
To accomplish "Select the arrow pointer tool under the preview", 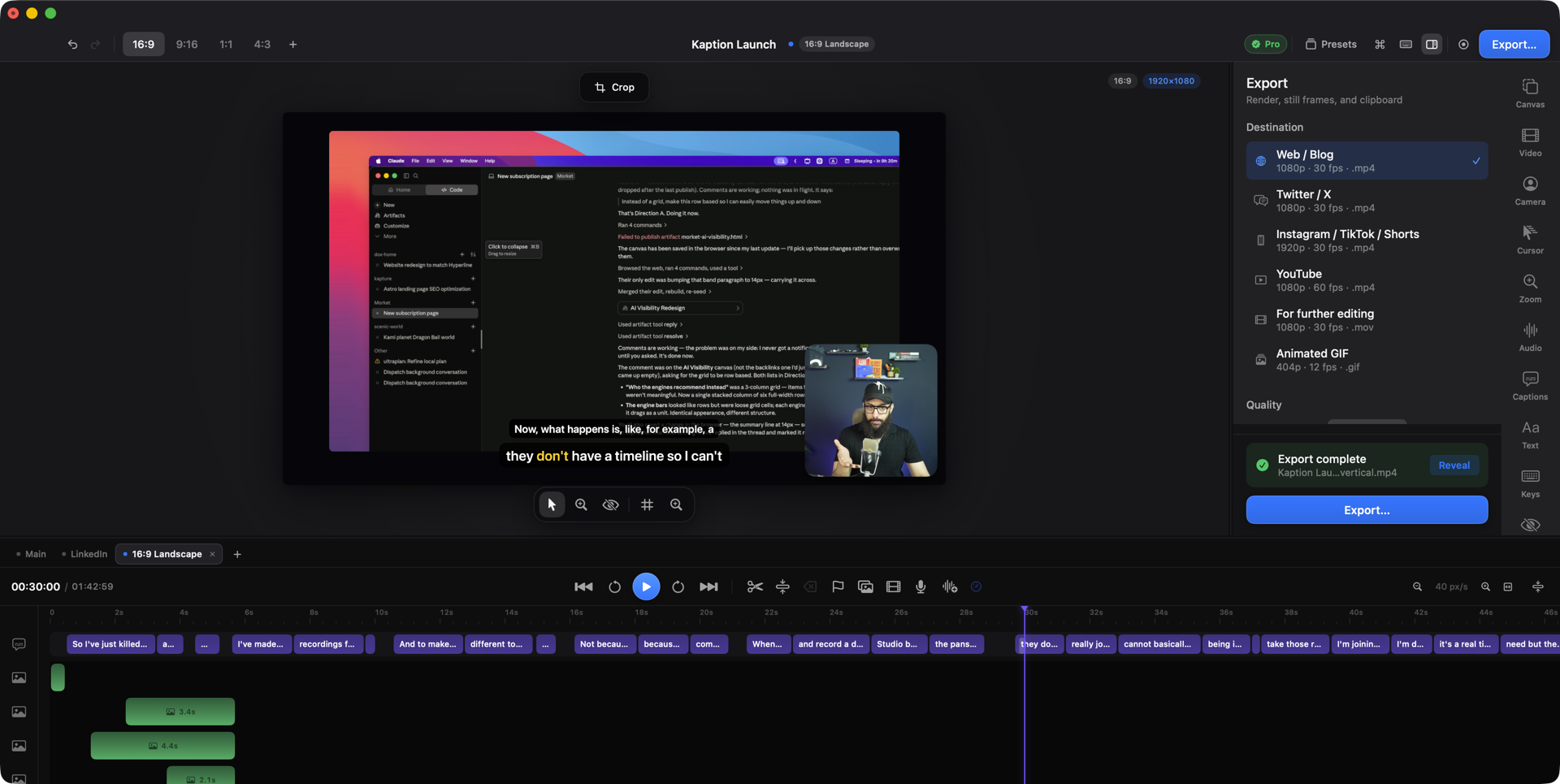I will coord(552,505).
